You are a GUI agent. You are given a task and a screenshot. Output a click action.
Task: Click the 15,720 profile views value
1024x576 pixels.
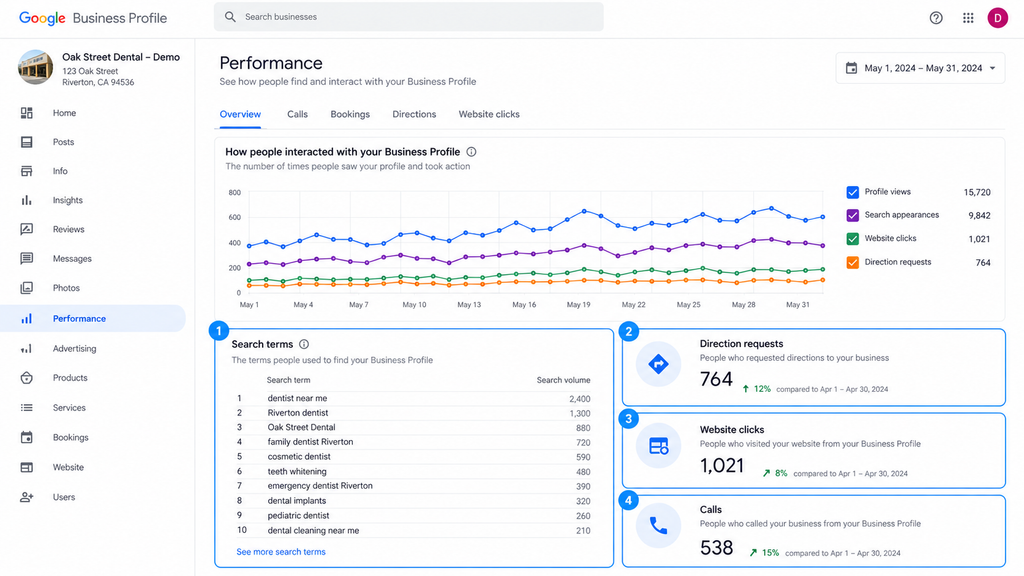[x=977, y=192]
